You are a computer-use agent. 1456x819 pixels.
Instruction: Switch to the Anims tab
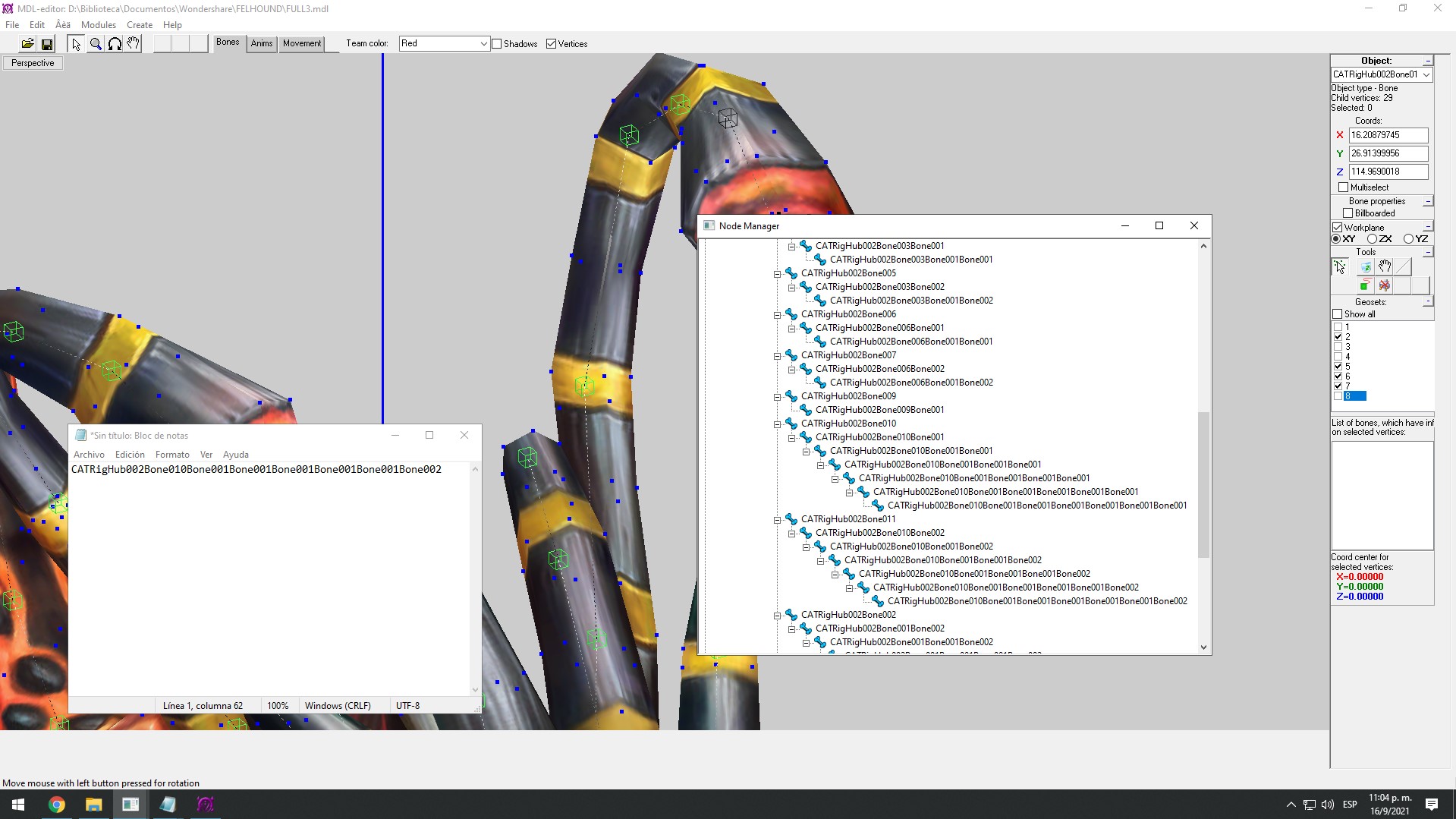(262, 43)
